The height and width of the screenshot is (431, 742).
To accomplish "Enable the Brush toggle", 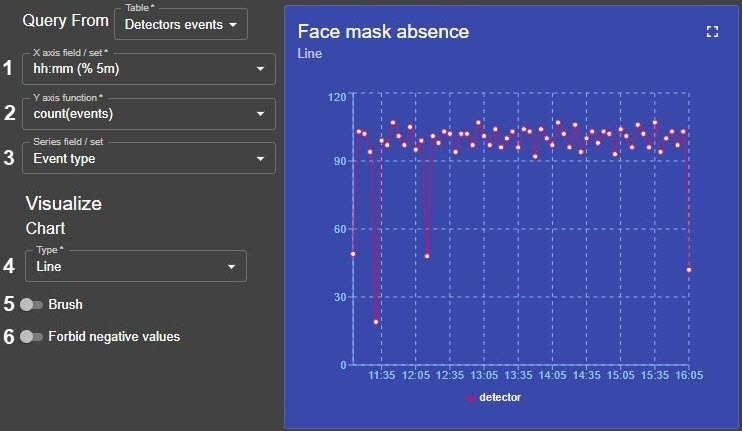I will 32,304.
